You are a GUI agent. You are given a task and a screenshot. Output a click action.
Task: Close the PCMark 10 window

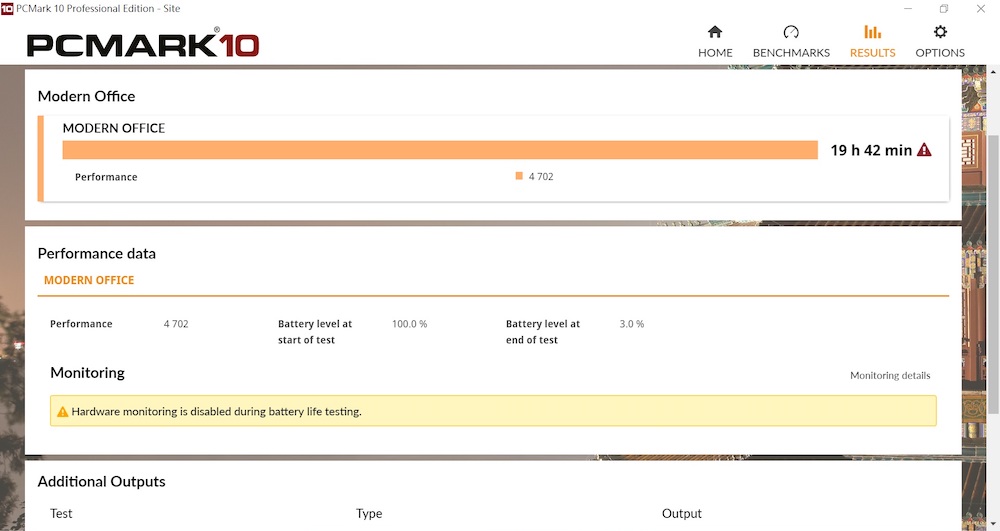981,8
